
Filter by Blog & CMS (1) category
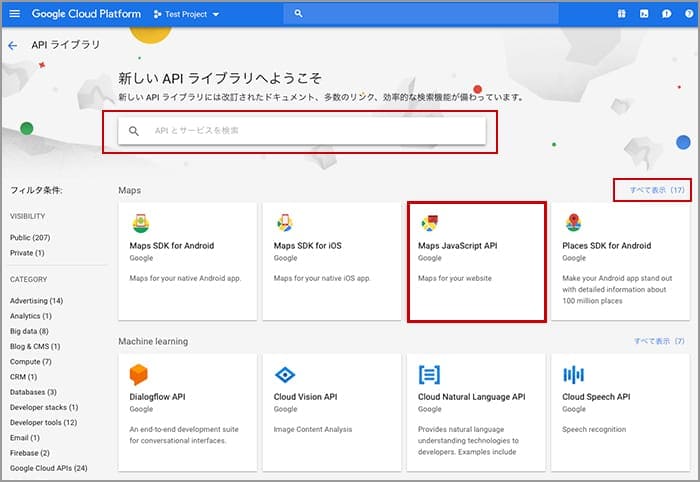tap(35, 346)
